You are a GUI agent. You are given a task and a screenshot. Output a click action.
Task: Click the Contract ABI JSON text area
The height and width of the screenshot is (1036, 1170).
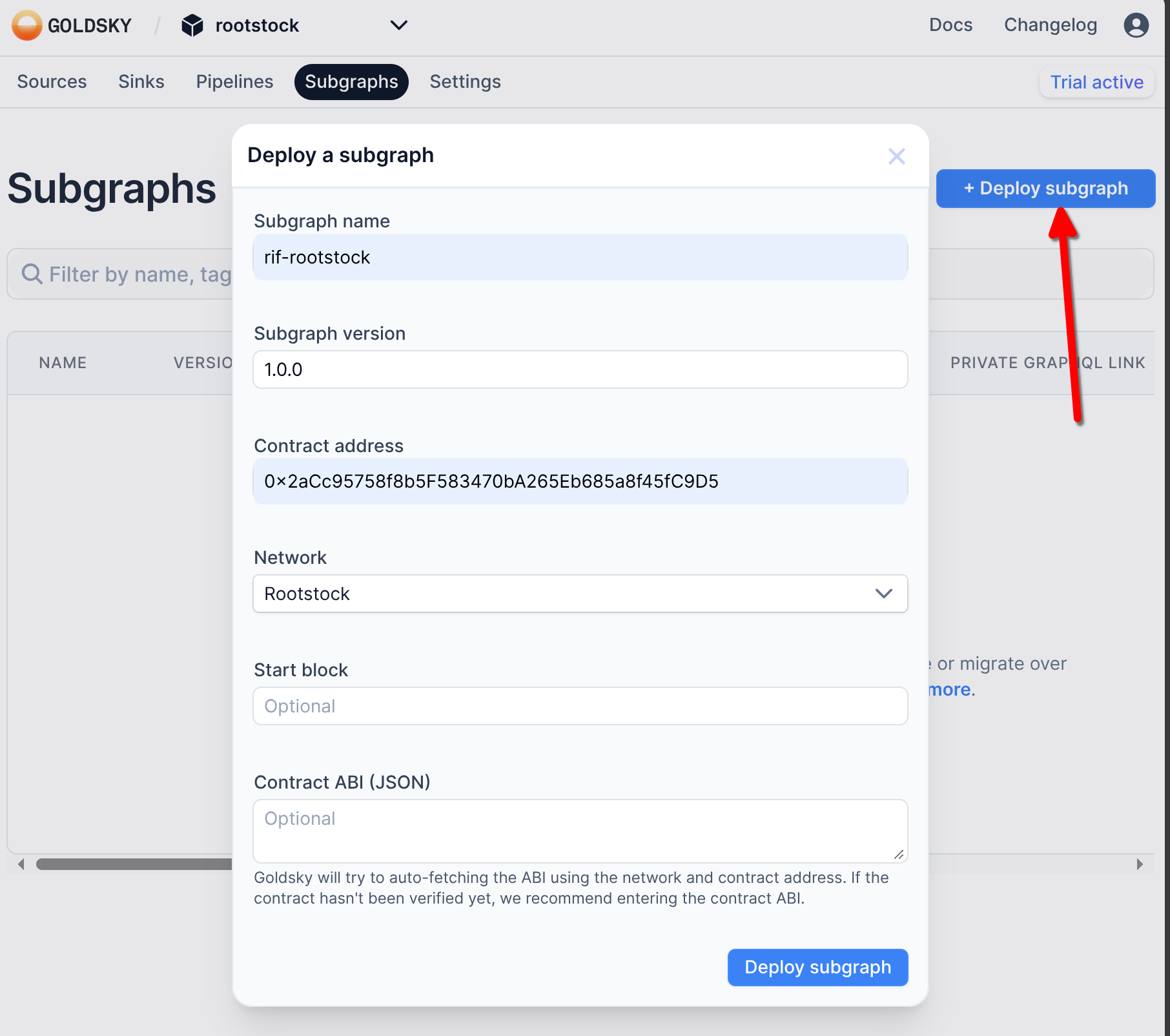click(x=580, y=831)
